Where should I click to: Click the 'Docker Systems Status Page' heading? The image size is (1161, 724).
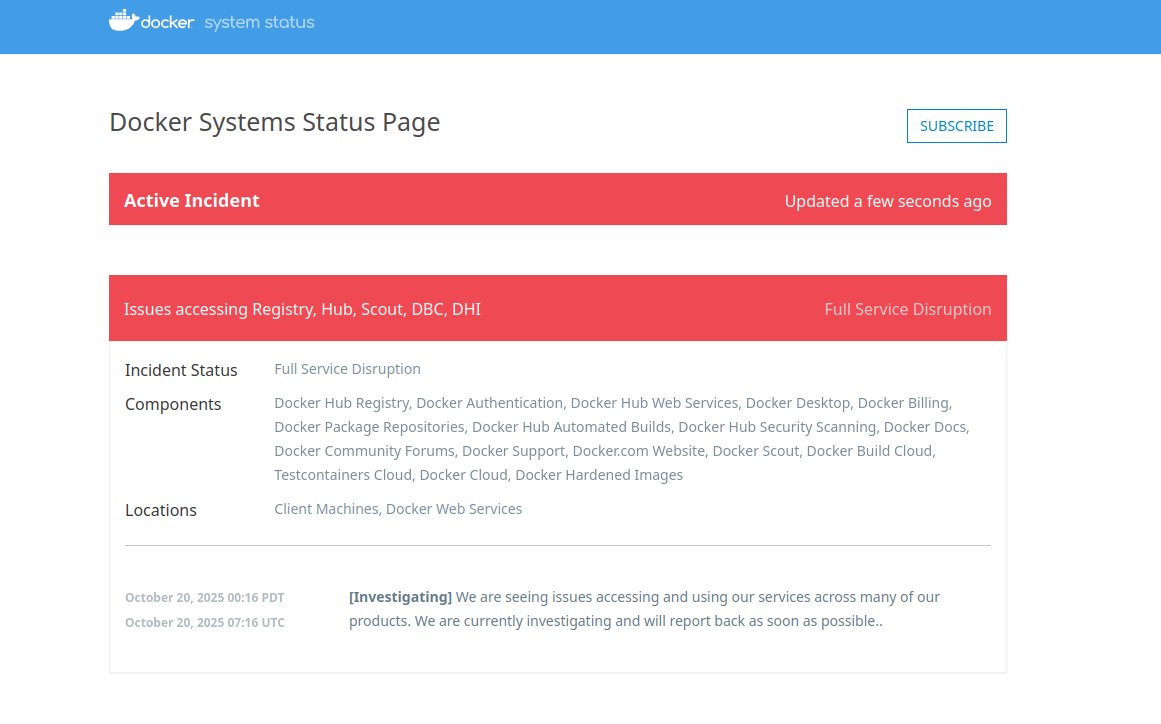tap(275, 122)
